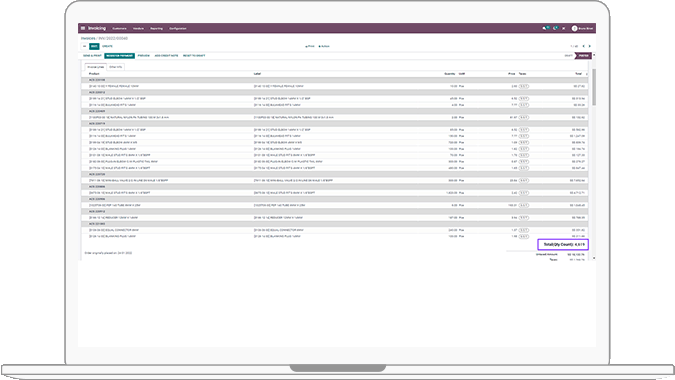Screen dimensions: 675x380
Task: Open the Configuration menu
Action: pos(178,28)
